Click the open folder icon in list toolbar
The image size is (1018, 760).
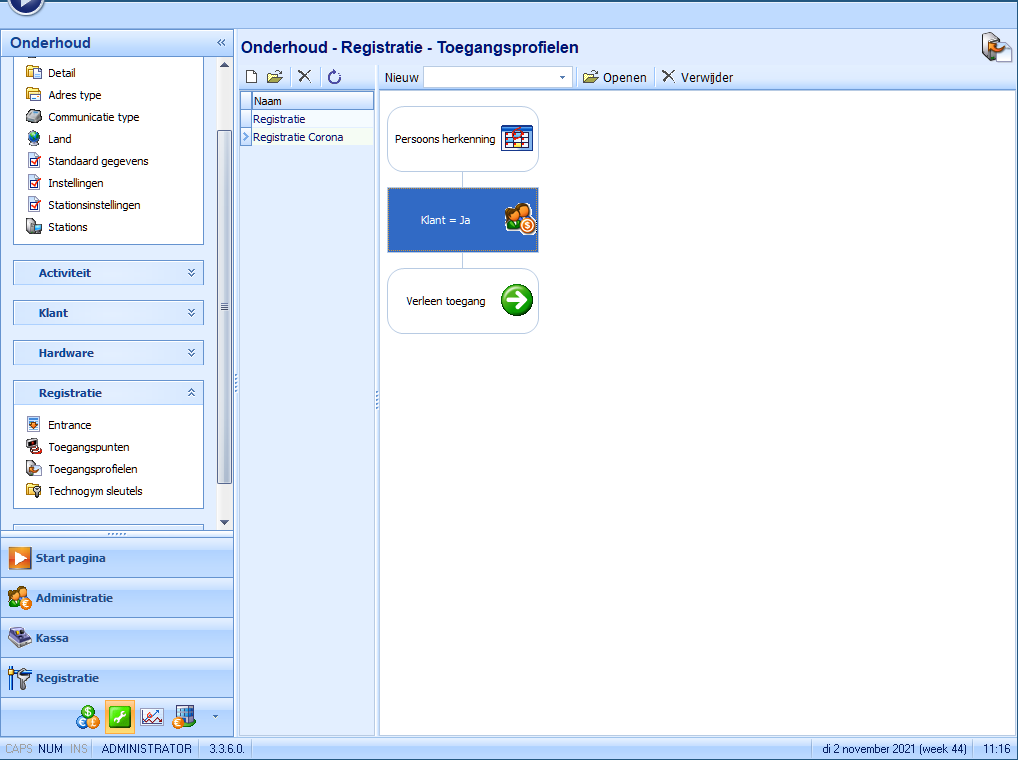[x=275, y=77]
